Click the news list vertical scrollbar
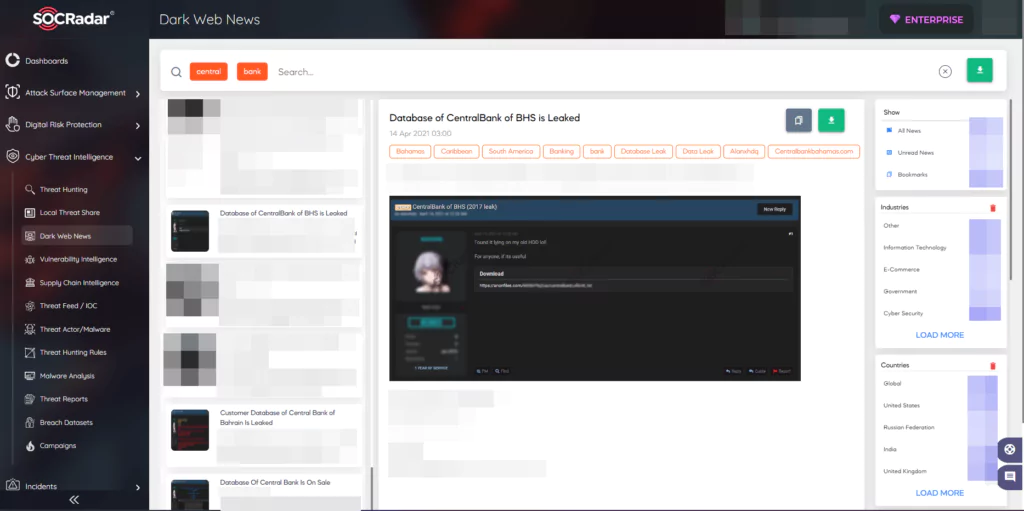Viewport: 1024px width, 511px height. 372,489
